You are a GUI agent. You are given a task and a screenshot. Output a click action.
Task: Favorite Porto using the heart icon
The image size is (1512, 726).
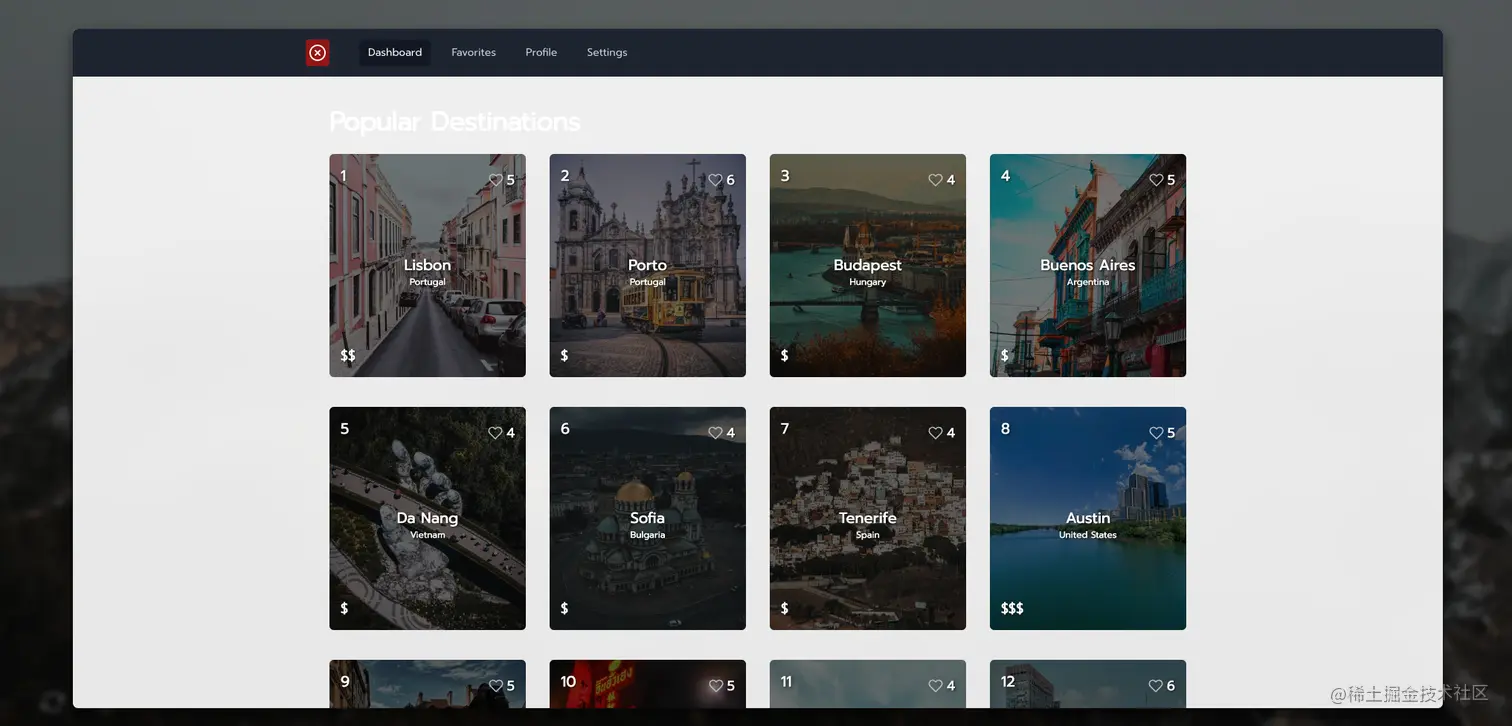[715, 180]
